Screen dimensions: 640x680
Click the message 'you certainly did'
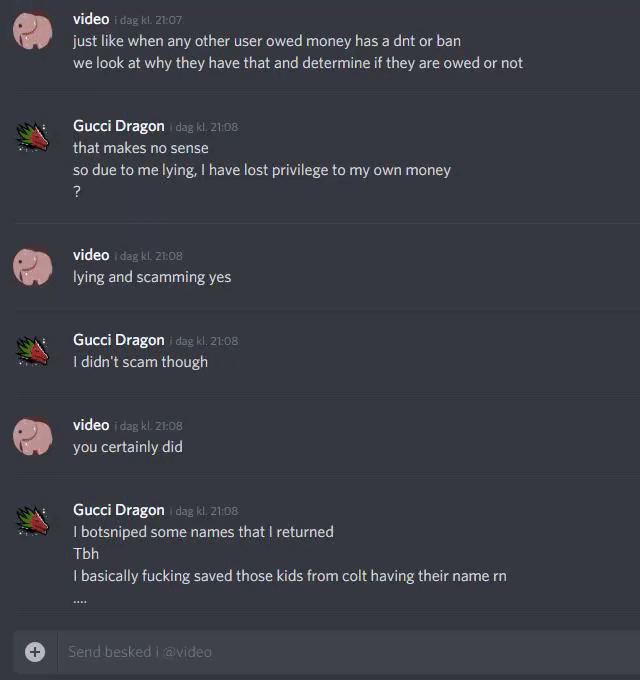128,447
